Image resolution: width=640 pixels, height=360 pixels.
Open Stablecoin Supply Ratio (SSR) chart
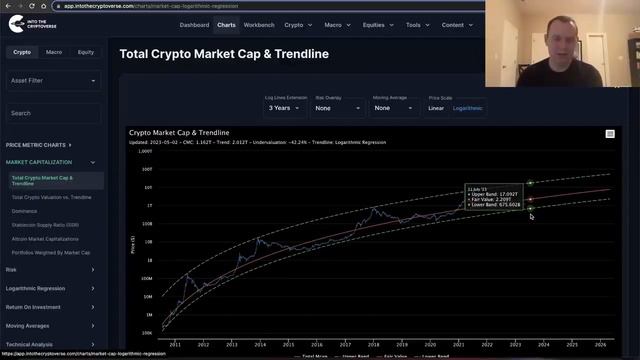point(45,225)
